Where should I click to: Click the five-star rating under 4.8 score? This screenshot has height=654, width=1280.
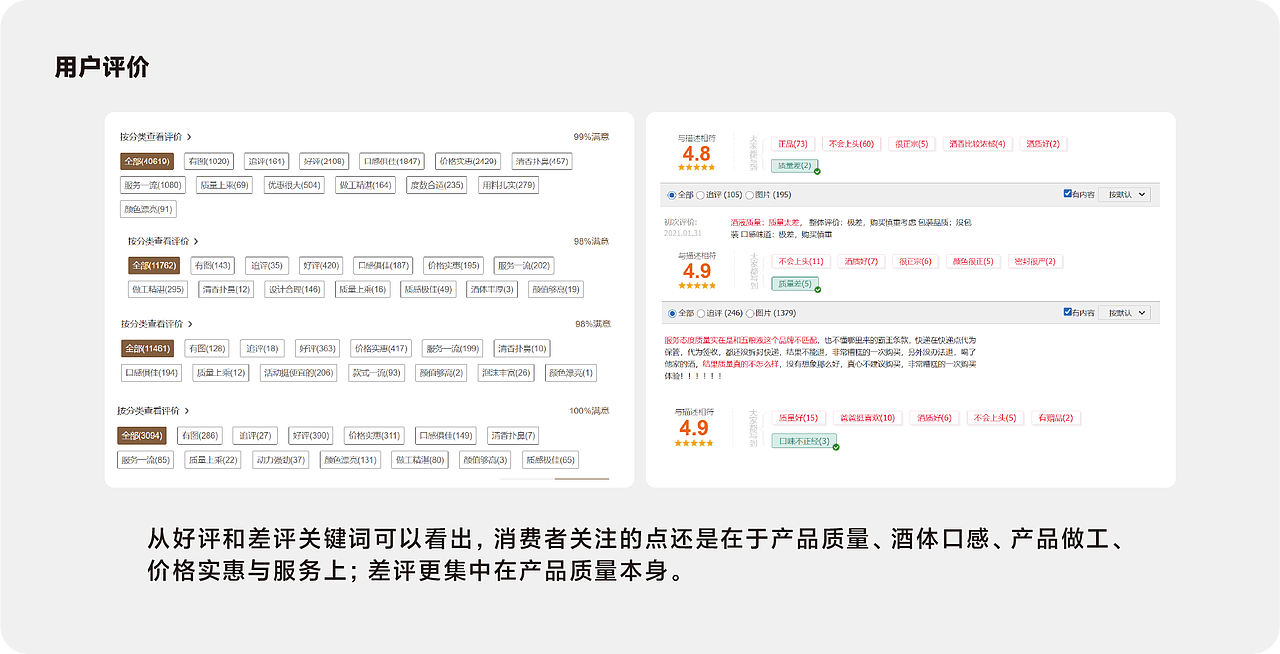[695, 167]
